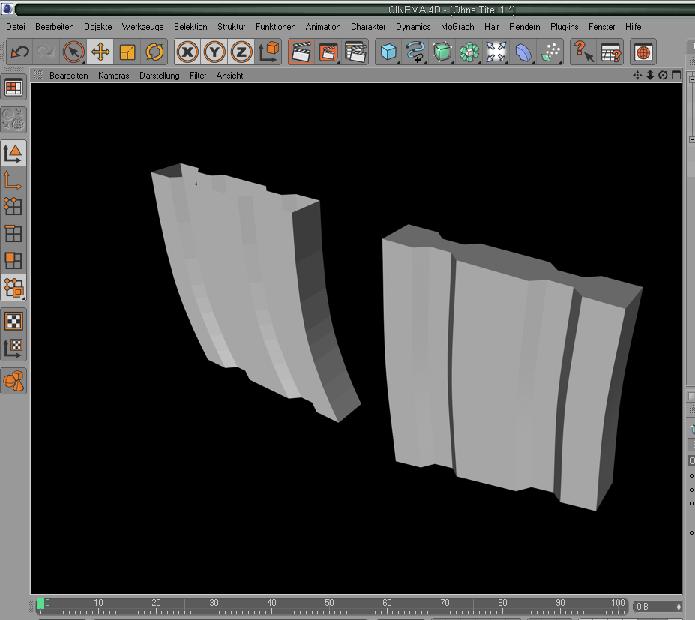Switch to Model mode icon

click(x=13, y=153)
